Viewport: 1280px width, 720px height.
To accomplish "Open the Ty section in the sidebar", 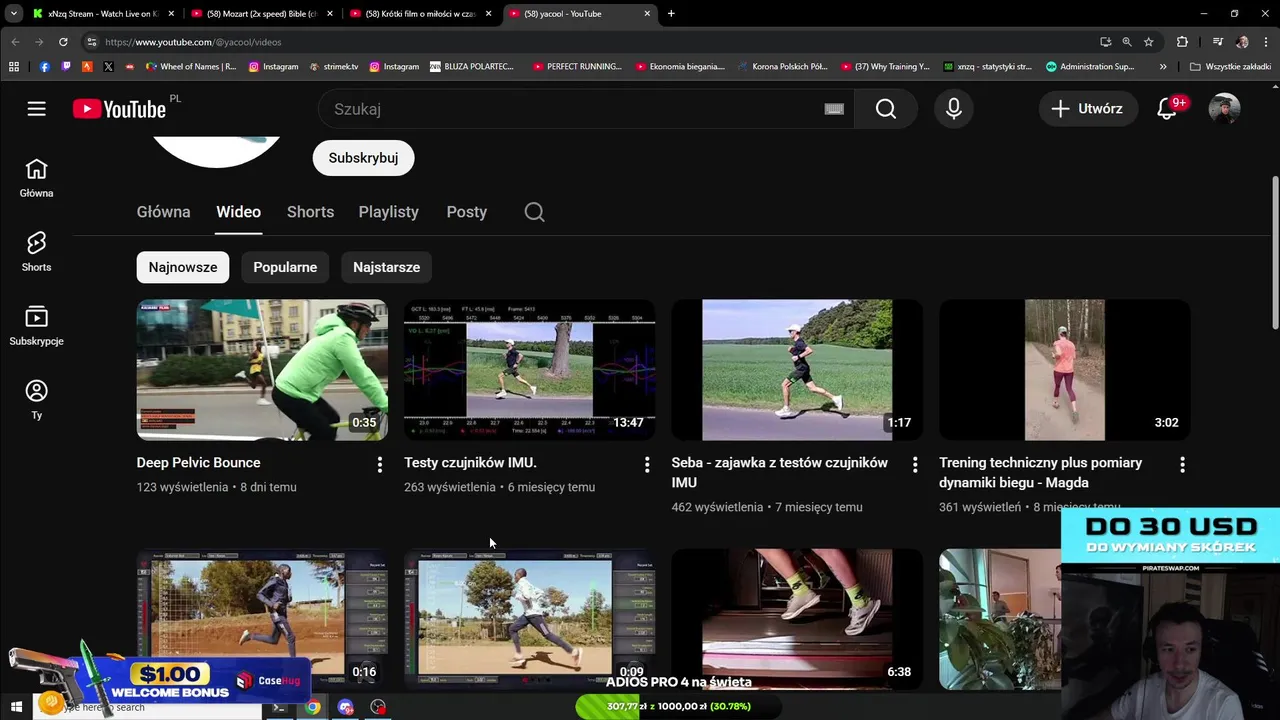I will [36, 401].
